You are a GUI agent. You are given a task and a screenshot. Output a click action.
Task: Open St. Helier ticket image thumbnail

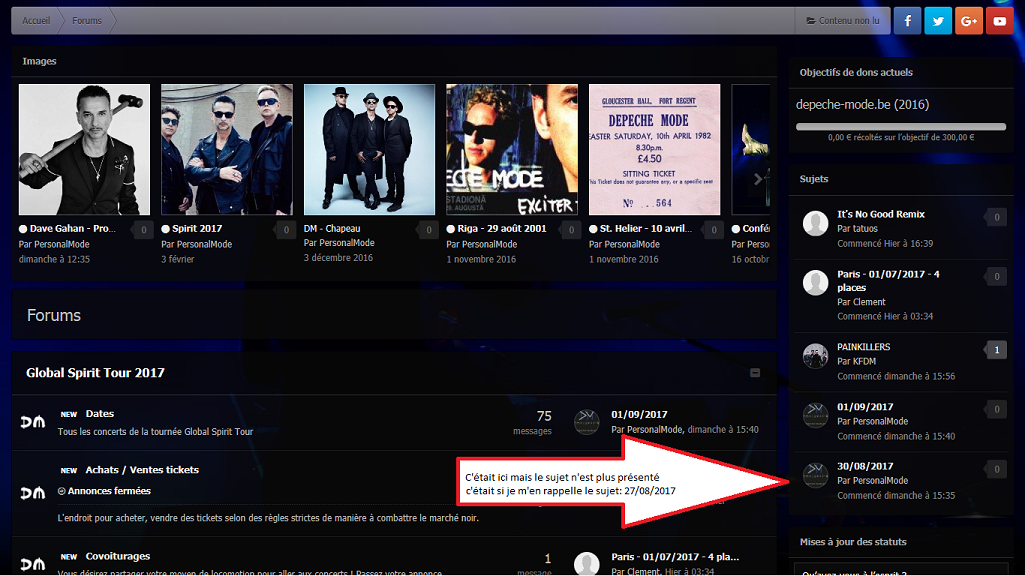(654, 149)
